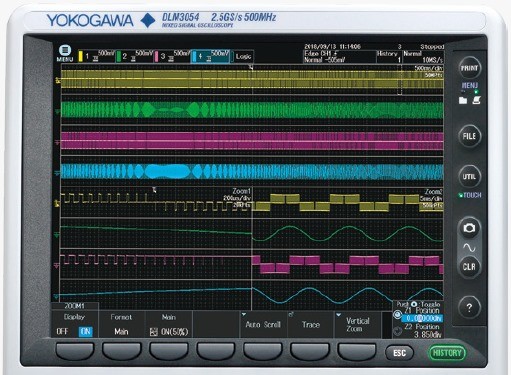Click the channel 4 ground level marker
Image resolution: width=511 pixels, height=375 pixels.
pyautogui.click(x=58, y=173)
